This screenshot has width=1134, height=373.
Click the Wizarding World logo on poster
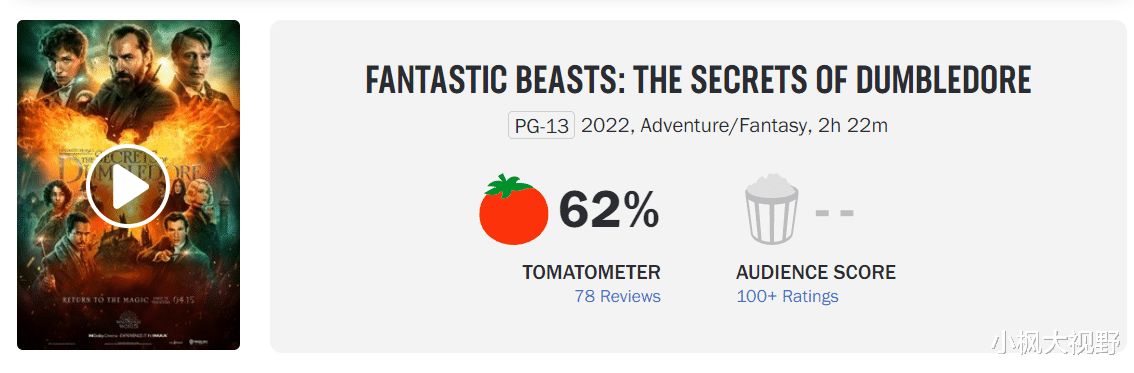click(129, 320)
